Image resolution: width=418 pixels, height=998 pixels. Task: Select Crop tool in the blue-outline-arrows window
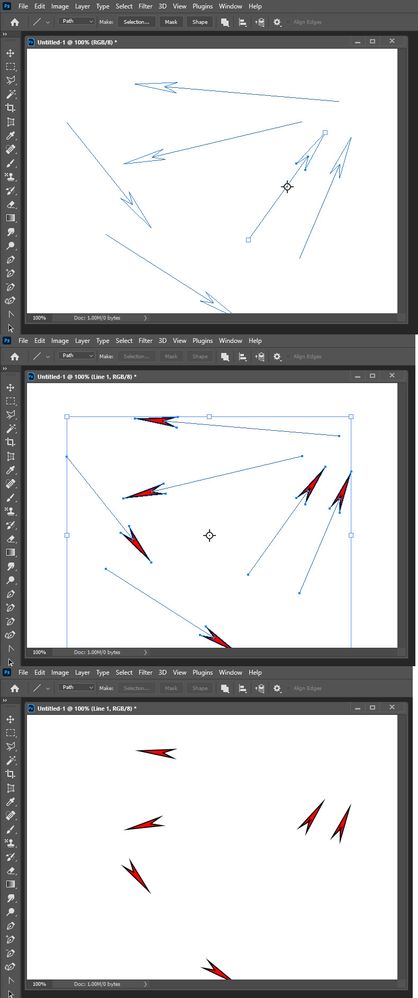point(10,108)
